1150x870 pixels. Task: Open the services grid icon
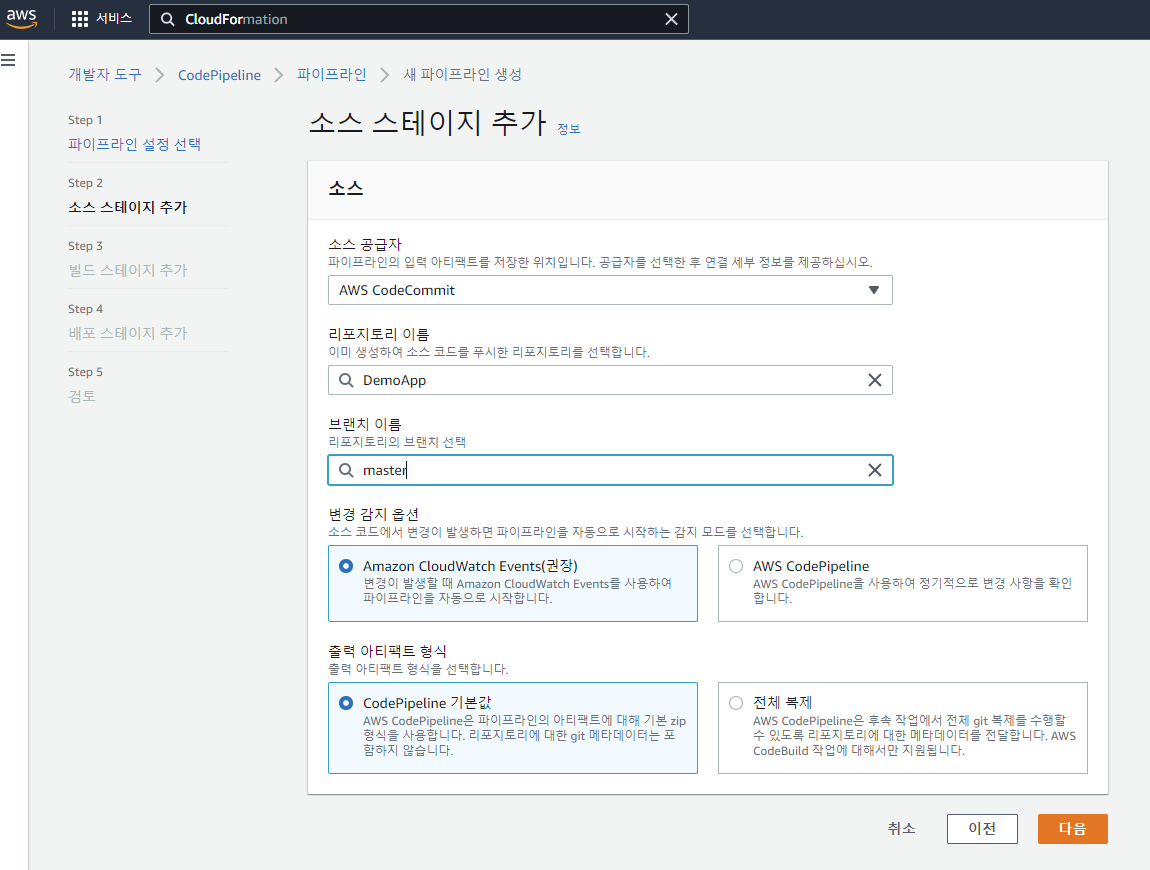pos(79,19)
